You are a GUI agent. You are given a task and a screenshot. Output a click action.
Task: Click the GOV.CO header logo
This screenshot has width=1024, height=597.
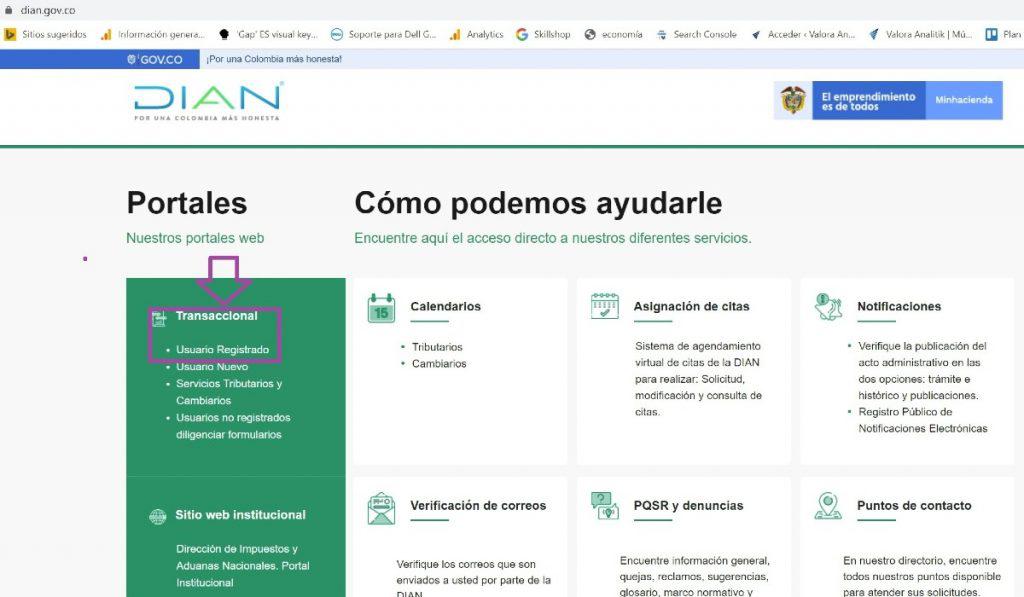[155, 59]
